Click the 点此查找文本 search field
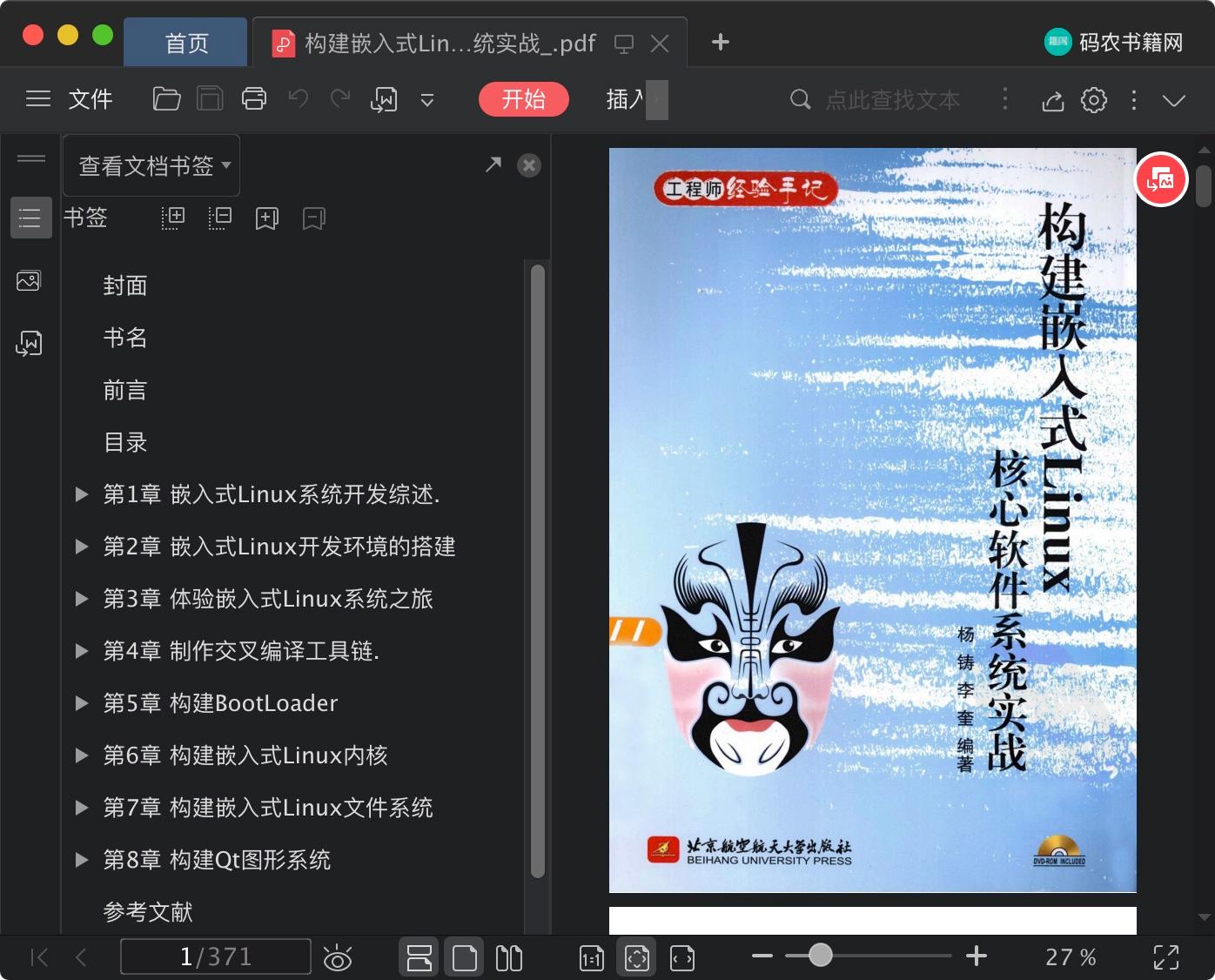This screenshot has height=980, width=1215. [893, 100]
